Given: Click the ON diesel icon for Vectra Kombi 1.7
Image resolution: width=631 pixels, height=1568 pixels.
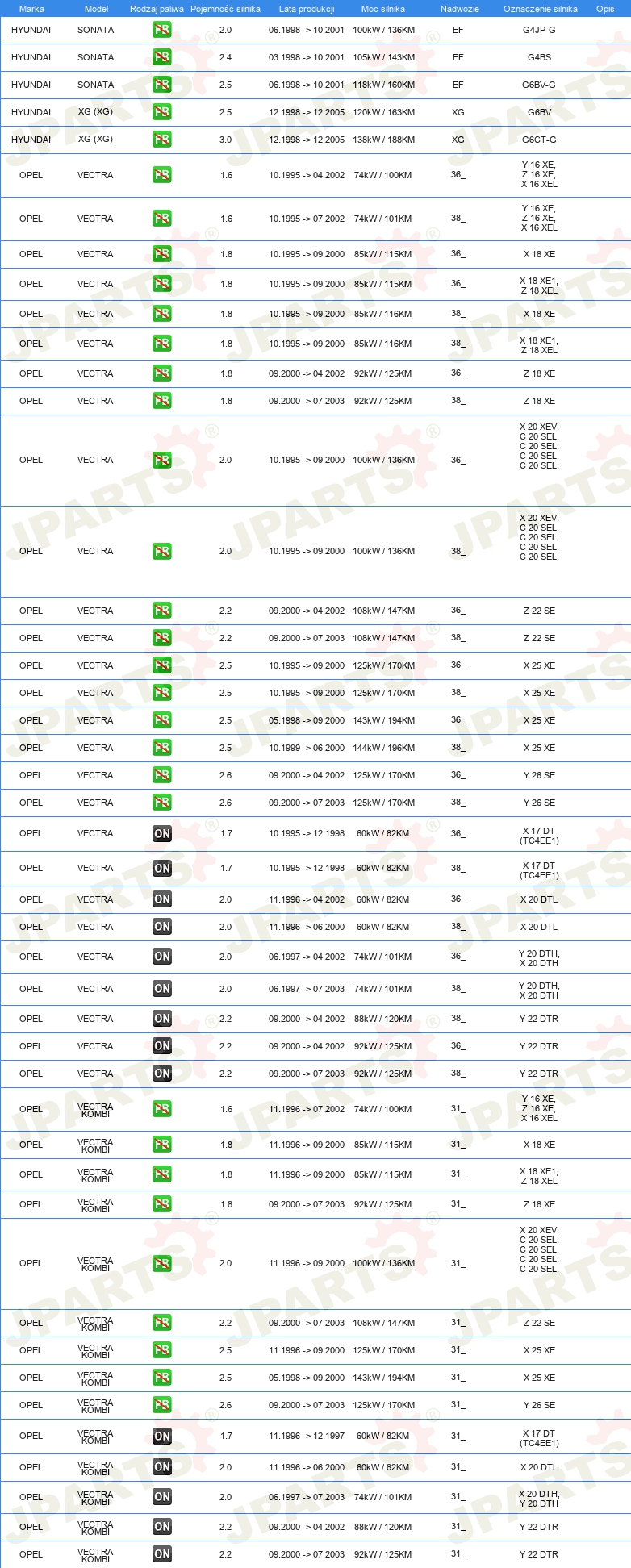Looking at the screenshot, I should pyautogui.click(x=161, y=1436).
